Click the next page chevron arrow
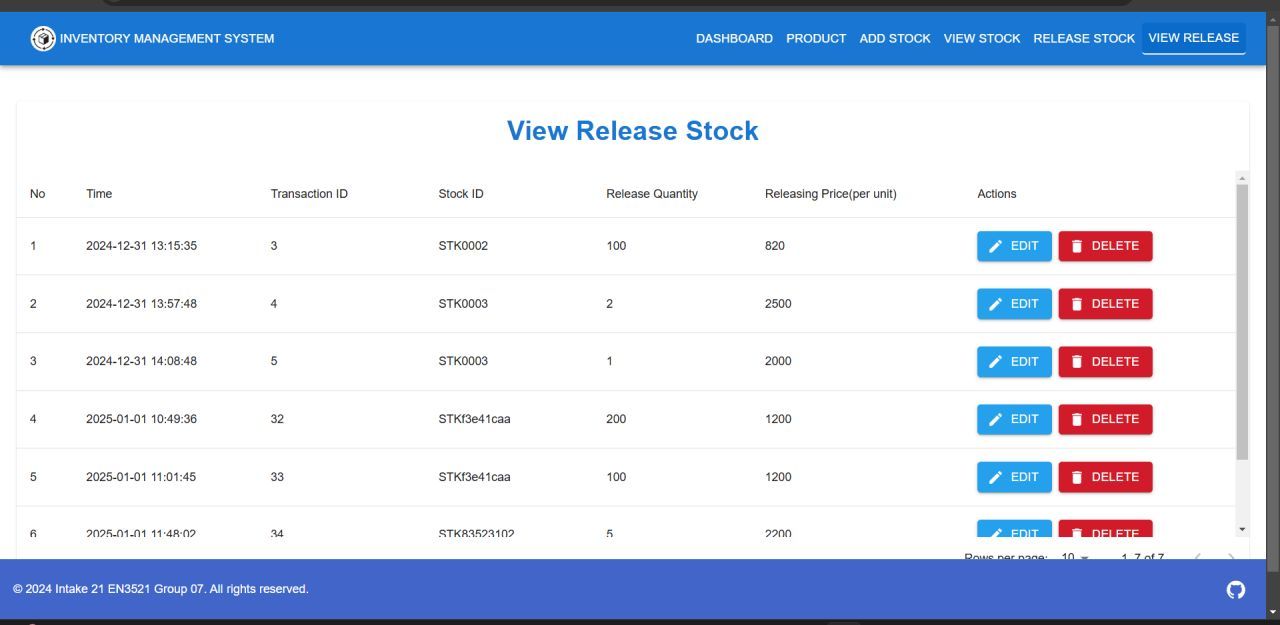 click(1231, 558)
